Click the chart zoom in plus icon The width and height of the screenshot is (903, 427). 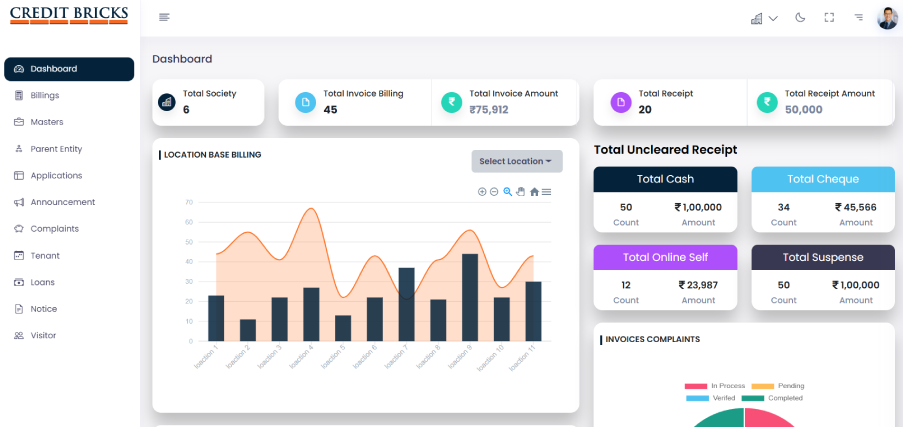coord(482,191)
